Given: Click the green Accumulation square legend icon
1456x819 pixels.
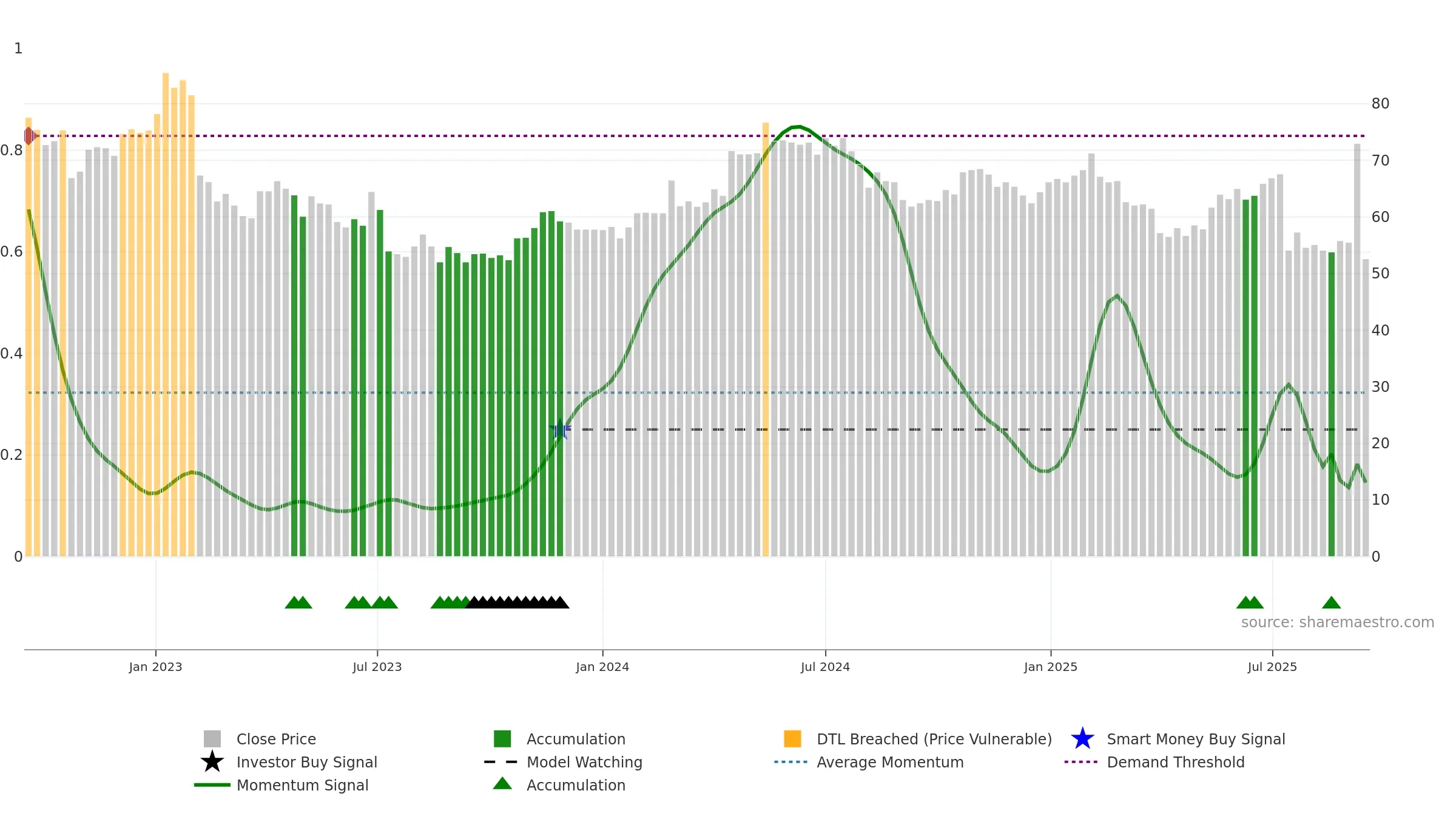Looking at the screenshot, I should click(x=502, y=739).
